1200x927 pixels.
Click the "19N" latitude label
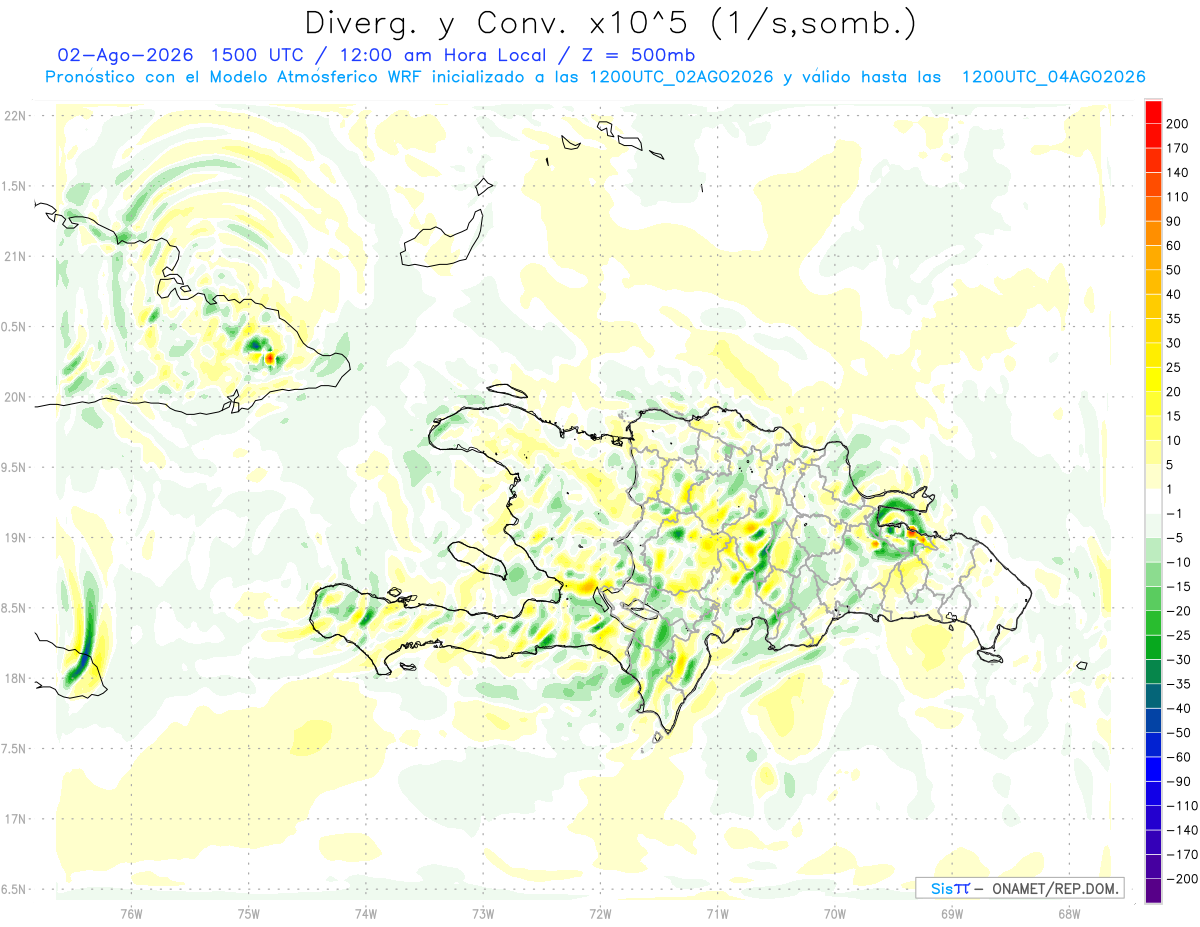[x=15, y=538]
